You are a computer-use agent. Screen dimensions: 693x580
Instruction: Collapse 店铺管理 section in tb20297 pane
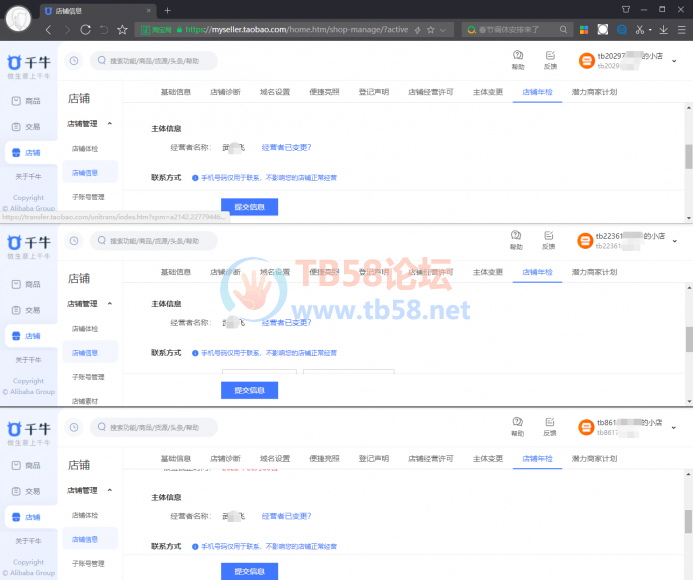coord(110,124)
